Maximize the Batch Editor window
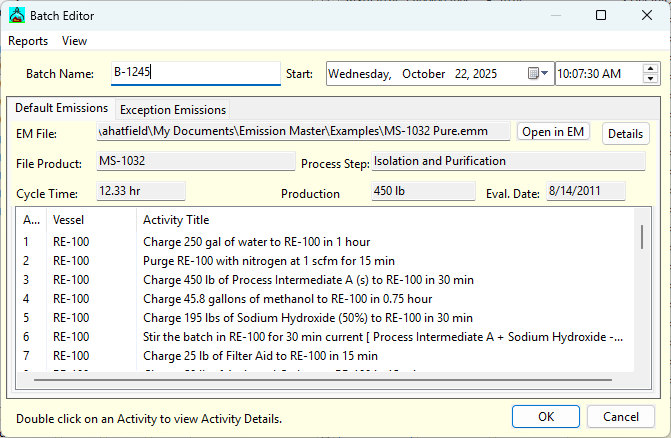The width and height of the screenshot is (671, 438). point(601,15)
